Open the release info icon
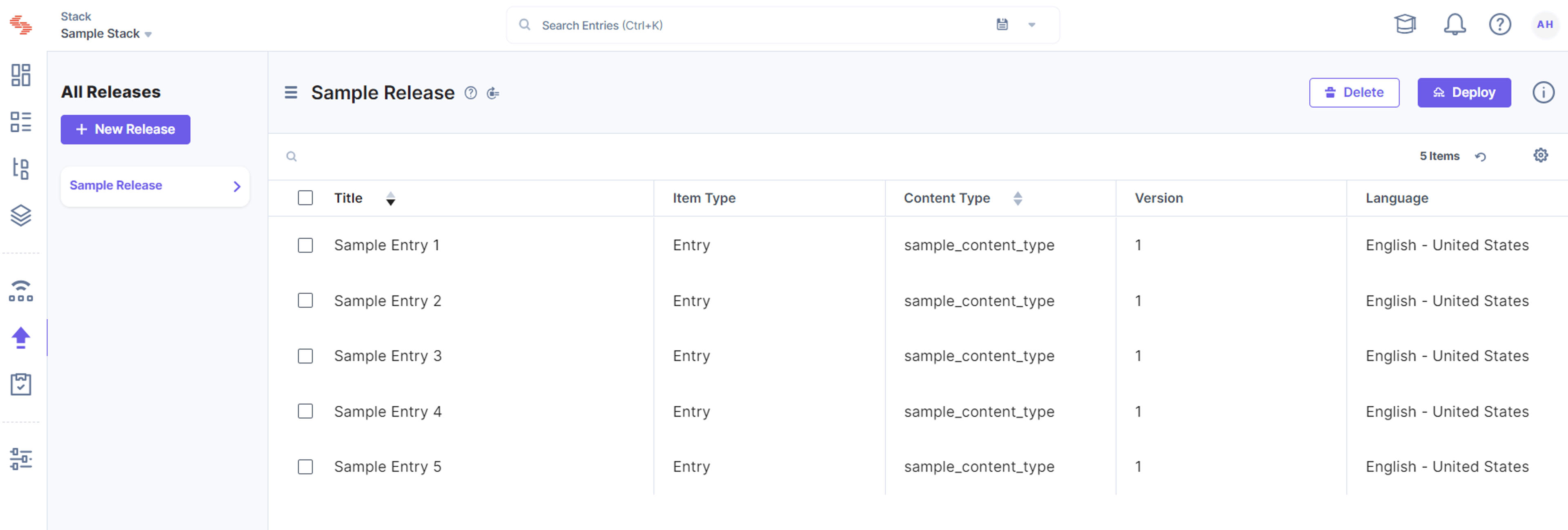Image resolution: width=1568 pixels, height=530 pixels. pyautogui.click(x=1543, y=93)
